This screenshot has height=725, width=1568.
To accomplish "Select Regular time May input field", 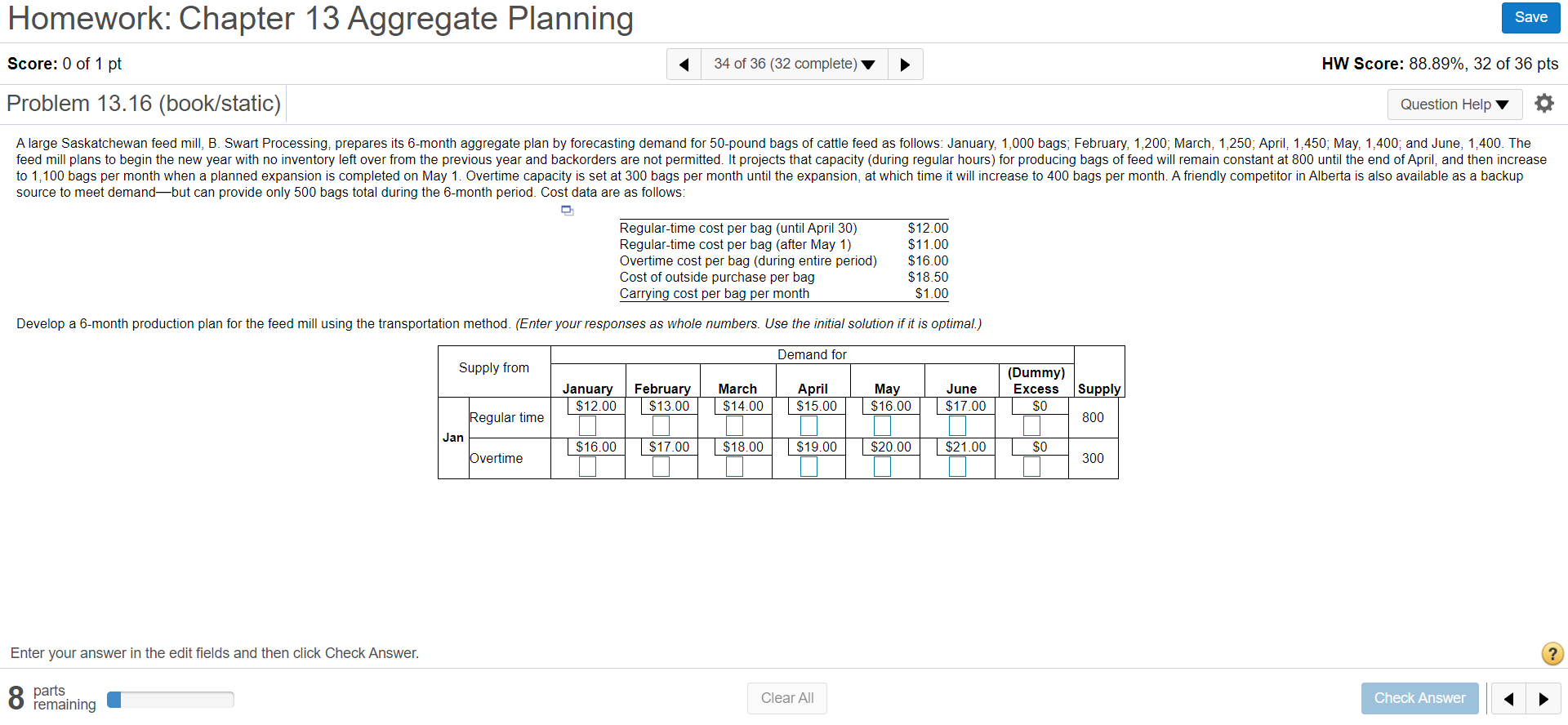I will coord(882,426).
